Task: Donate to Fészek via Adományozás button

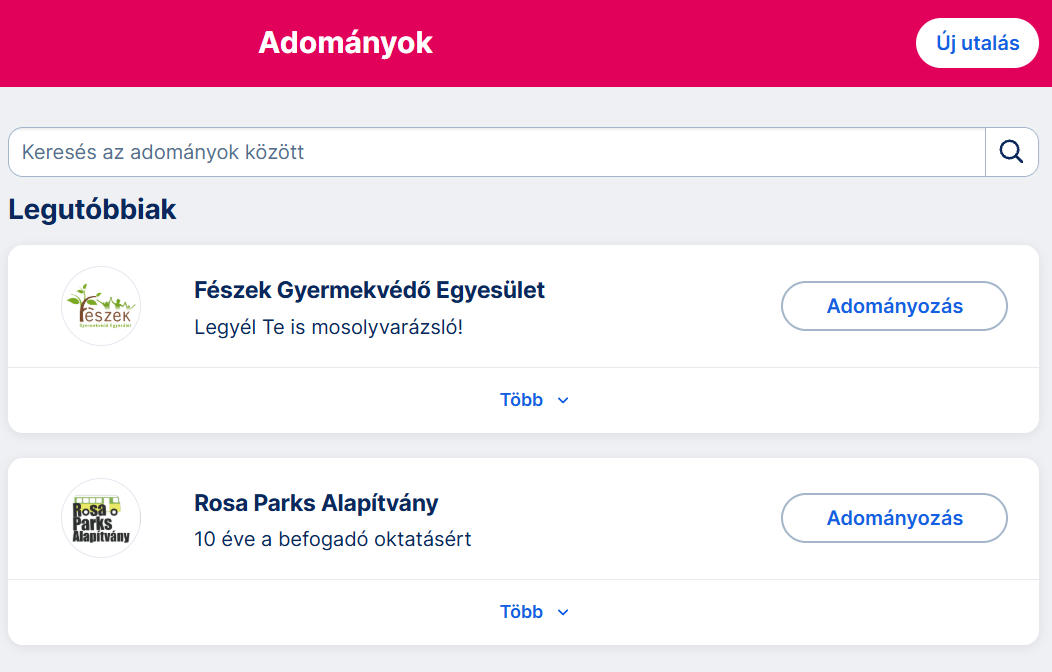Action: coord(894,306)
